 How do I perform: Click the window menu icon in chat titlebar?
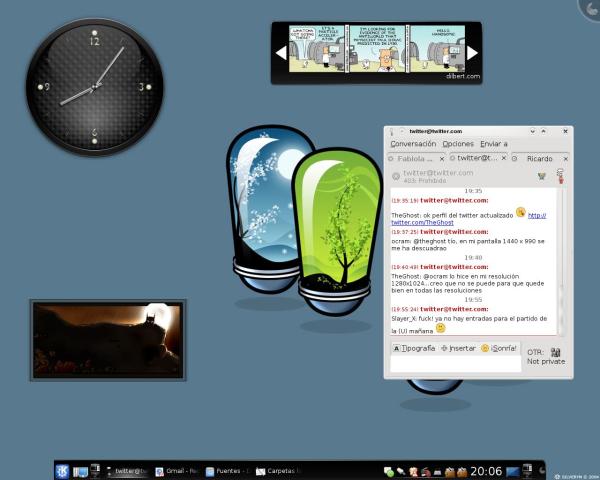[391, 131]
